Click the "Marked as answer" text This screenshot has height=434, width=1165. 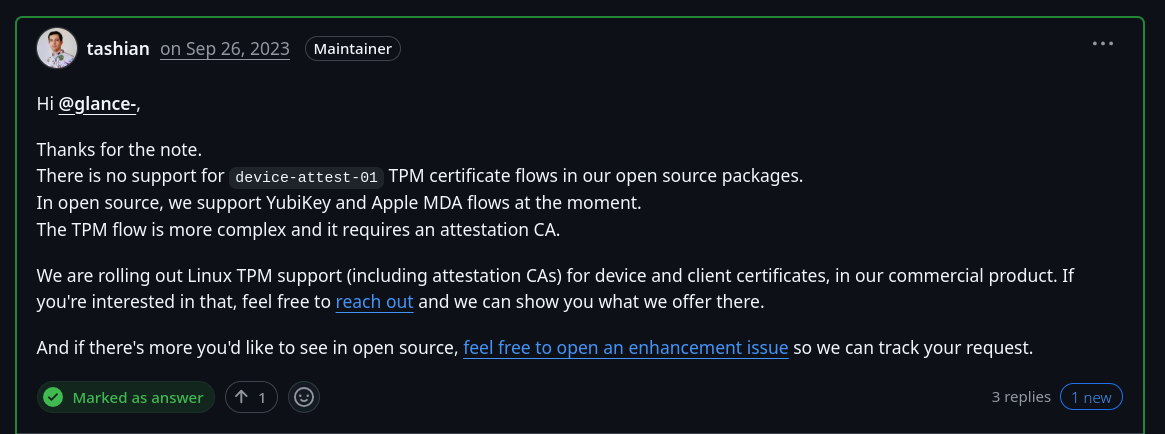[x=138, y=397]
